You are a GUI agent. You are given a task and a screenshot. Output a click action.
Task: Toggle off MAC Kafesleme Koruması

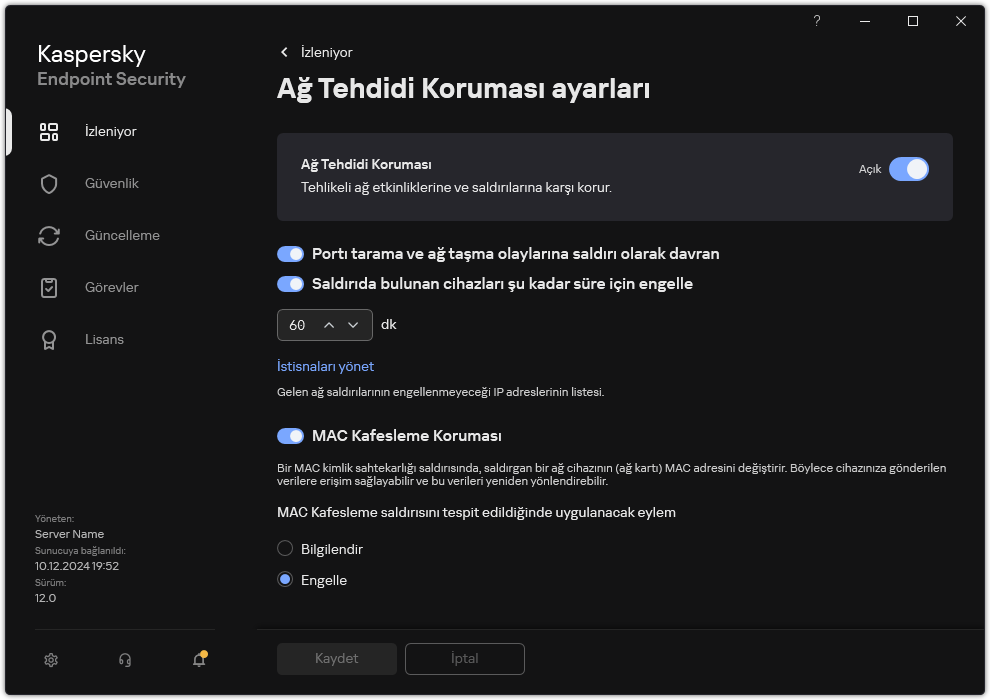290,435
